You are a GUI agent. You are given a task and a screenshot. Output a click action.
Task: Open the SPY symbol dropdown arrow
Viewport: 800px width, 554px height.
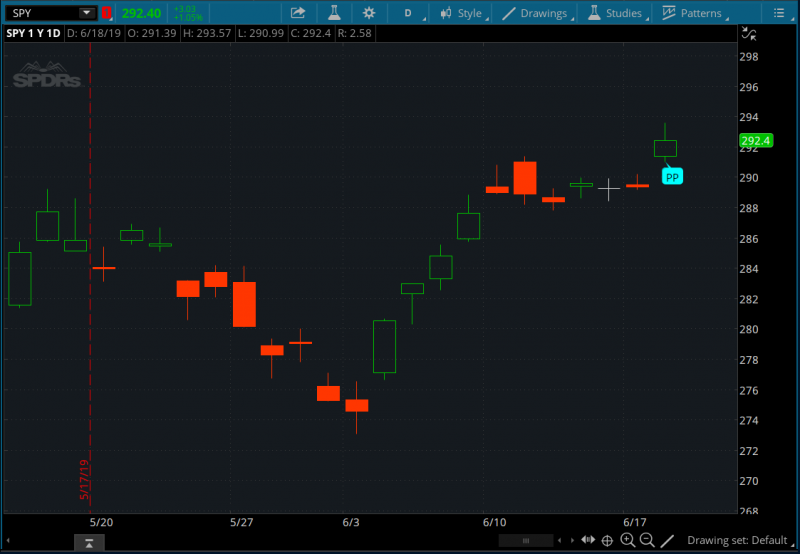86,13
